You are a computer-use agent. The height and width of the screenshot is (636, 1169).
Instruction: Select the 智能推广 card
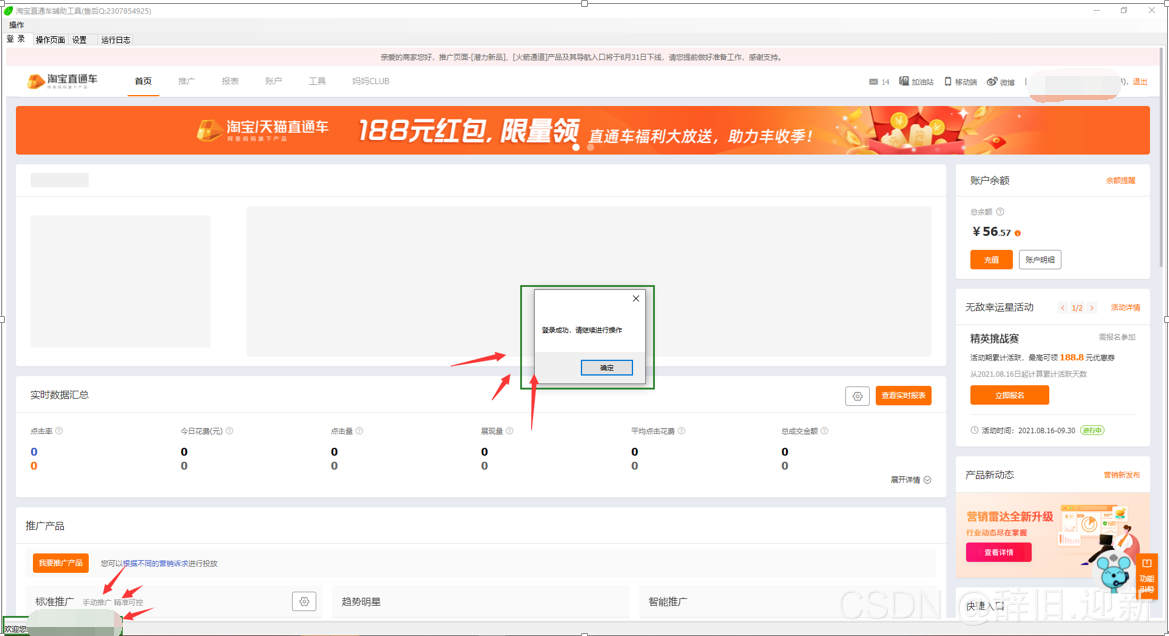coord(788,602)
